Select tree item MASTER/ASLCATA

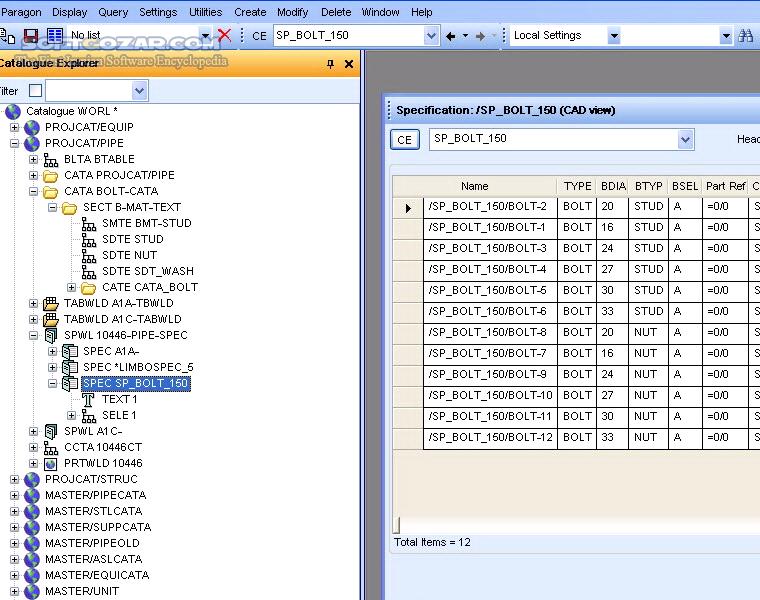[94, 559]
